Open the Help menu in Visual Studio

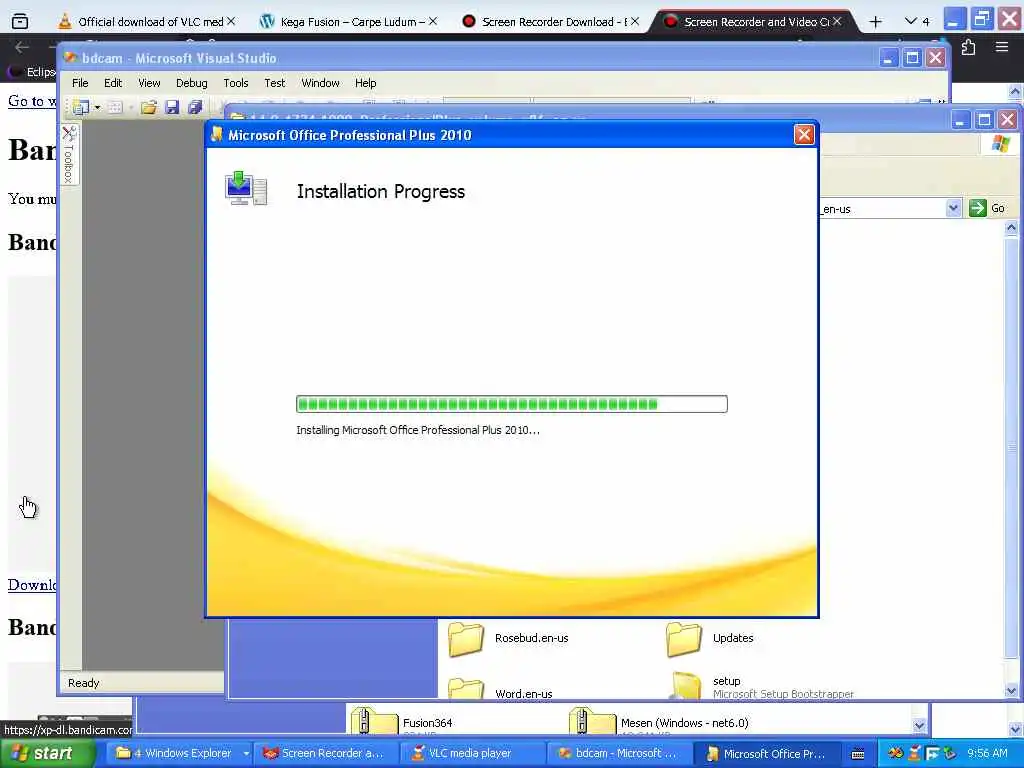click(x=366, y=83)
